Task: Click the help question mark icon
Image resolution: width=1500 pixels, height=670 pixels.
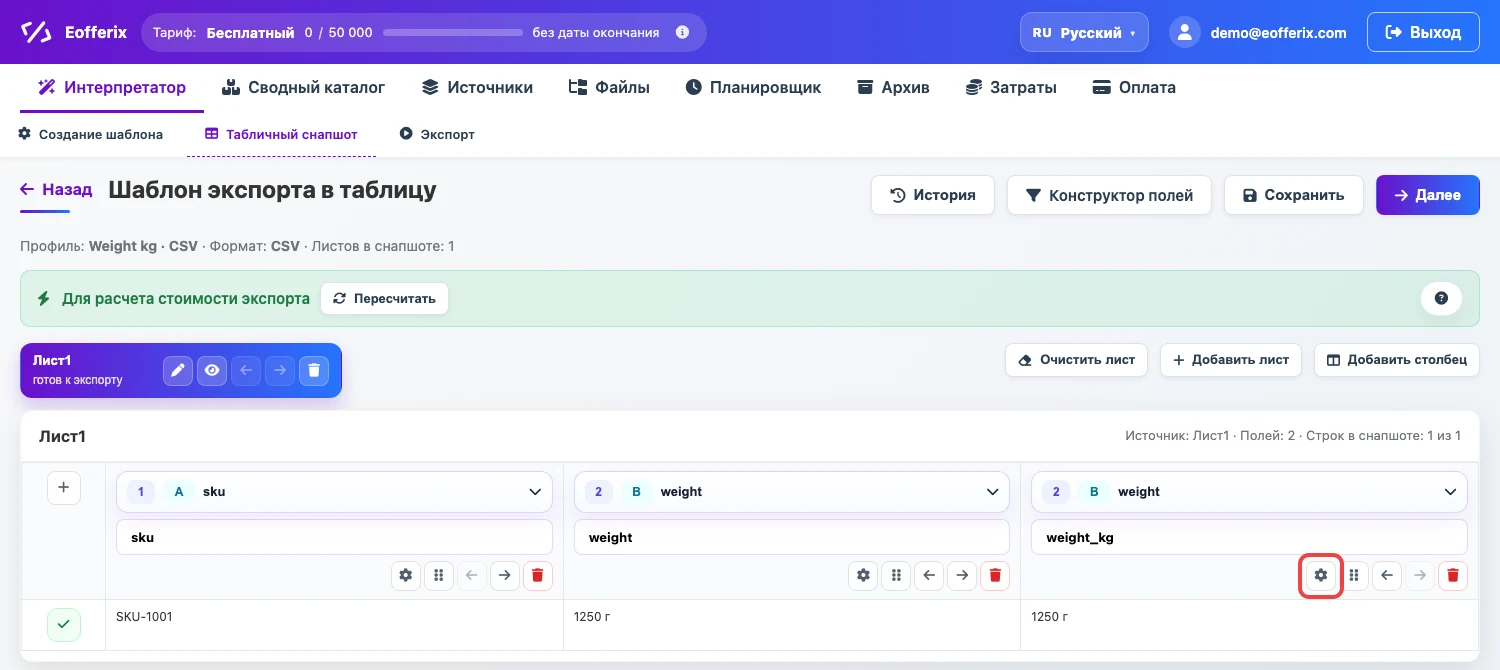Action: (1441, 298)
